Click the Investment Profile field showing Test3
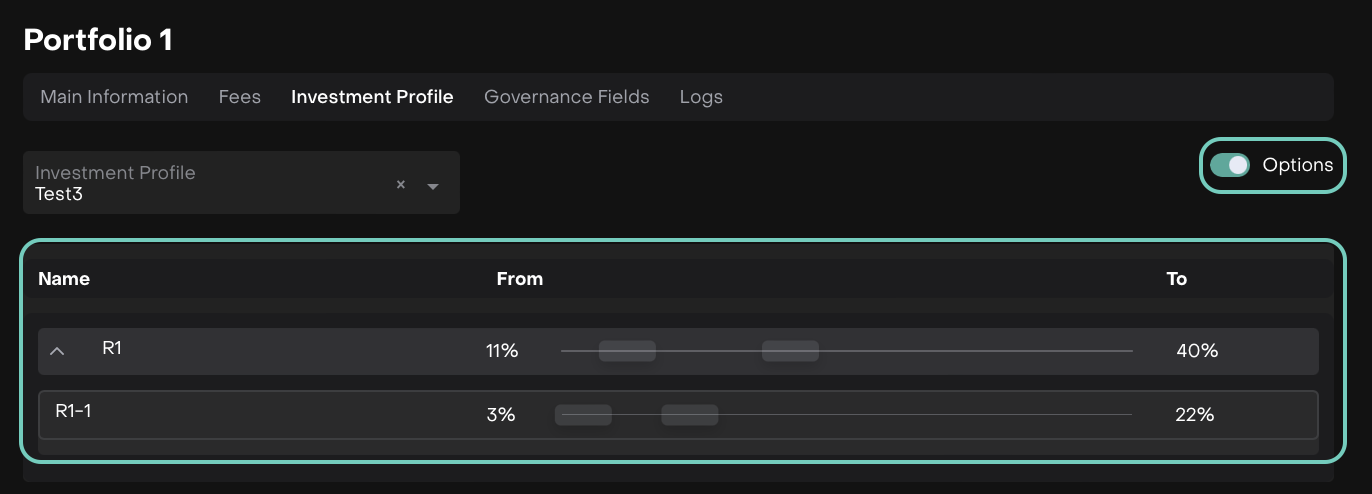The image size is (1372, 494). 200,183
